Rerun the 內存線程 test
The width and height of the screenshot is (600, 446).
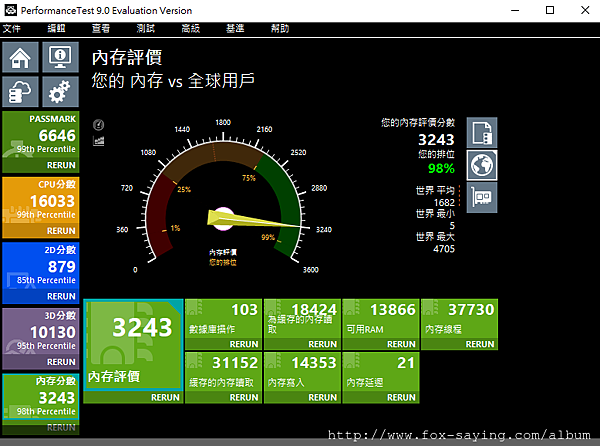point(480,344)
